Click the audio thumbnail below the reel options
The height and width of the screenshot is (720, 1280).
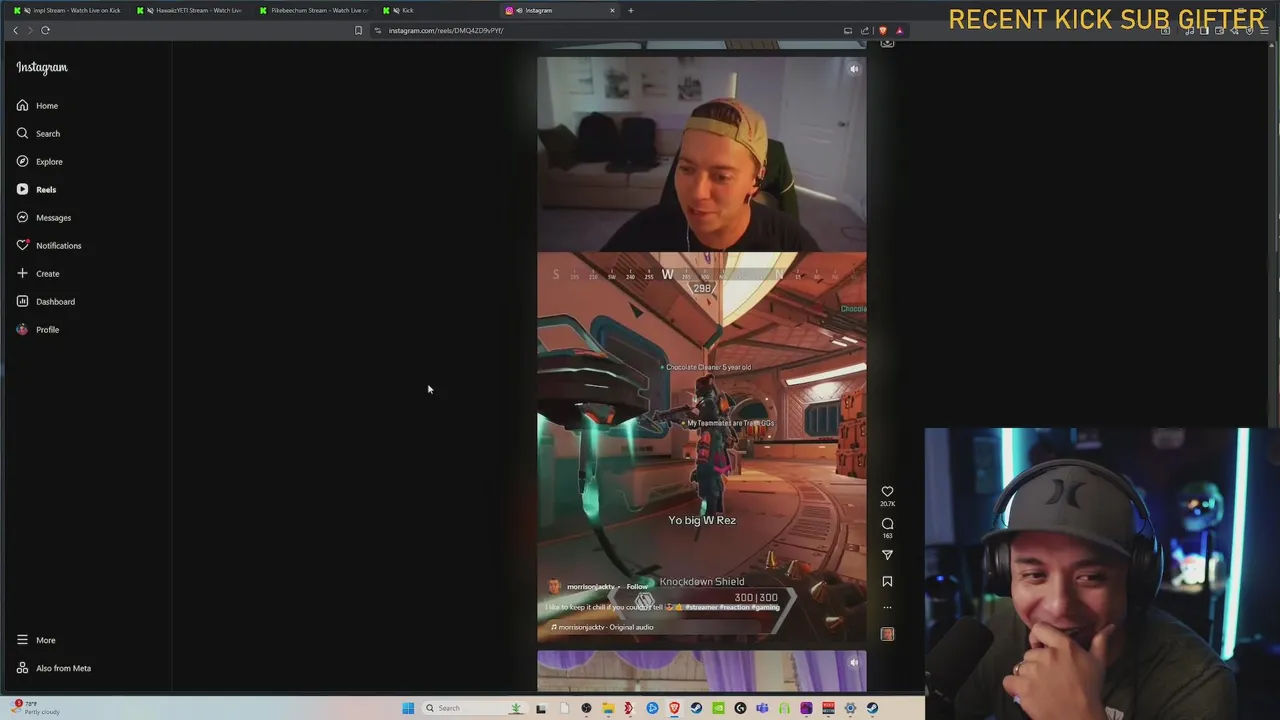pyautogui.click(x=887, y=634)
